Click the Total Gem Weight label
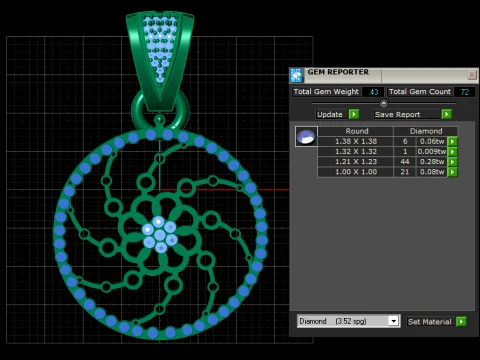 (x=326, y=92)
